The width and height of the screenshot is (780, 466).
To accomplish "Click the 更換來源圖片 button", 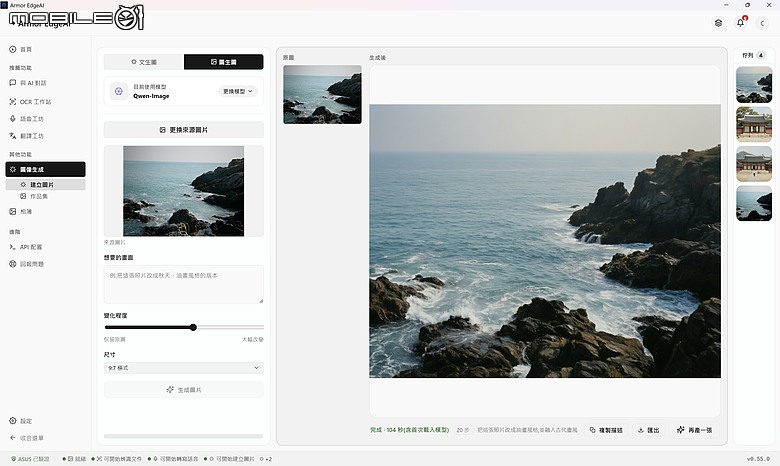I will [x=184, y=130].
